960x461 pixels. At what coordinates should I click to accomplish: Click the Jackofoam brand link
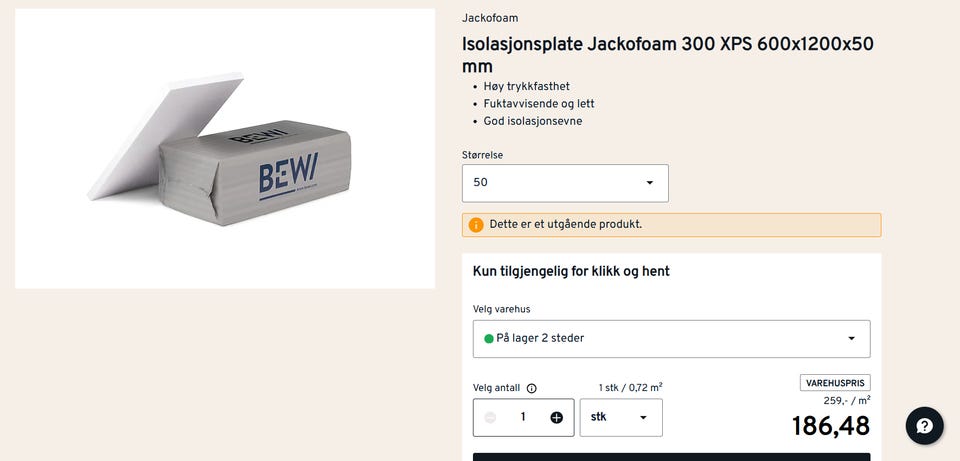pos(490,18)
